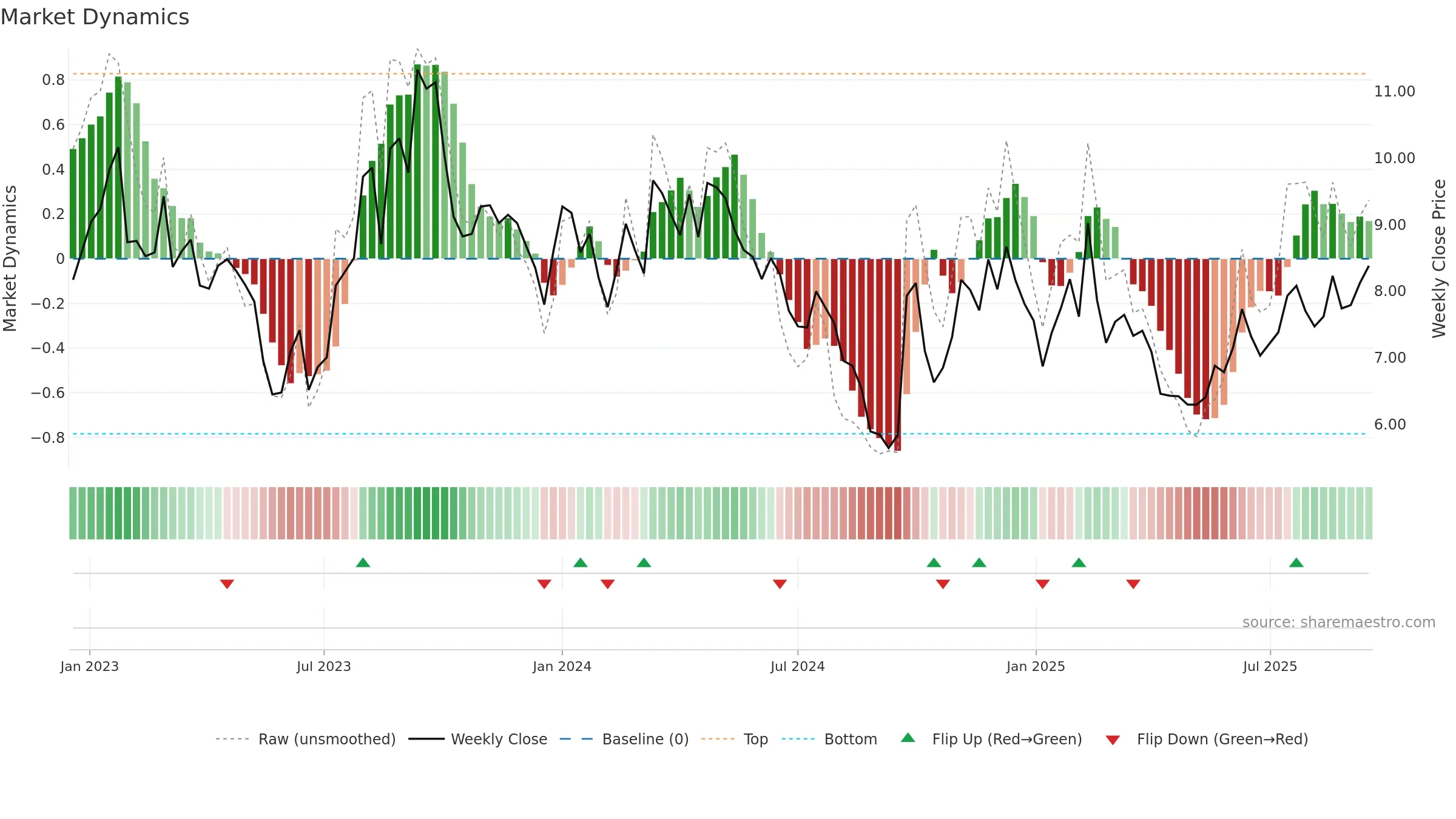Click the 'Jul 2023' x-axis label

pyautogui.click(x=324, y=666)
